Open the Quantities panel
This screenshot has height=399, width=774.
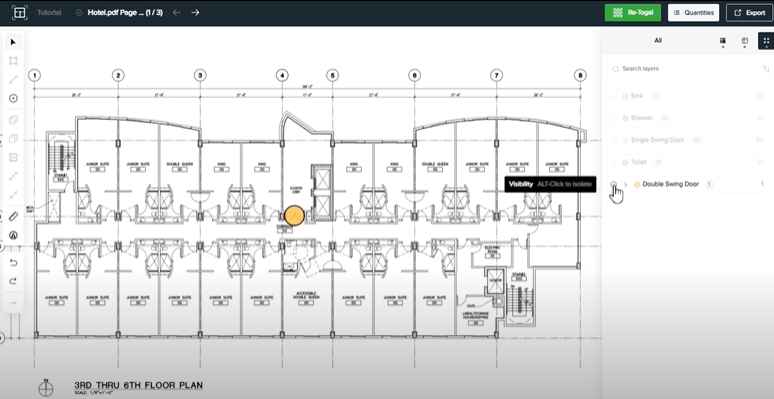pyautogui.click(x=694, y=13)
